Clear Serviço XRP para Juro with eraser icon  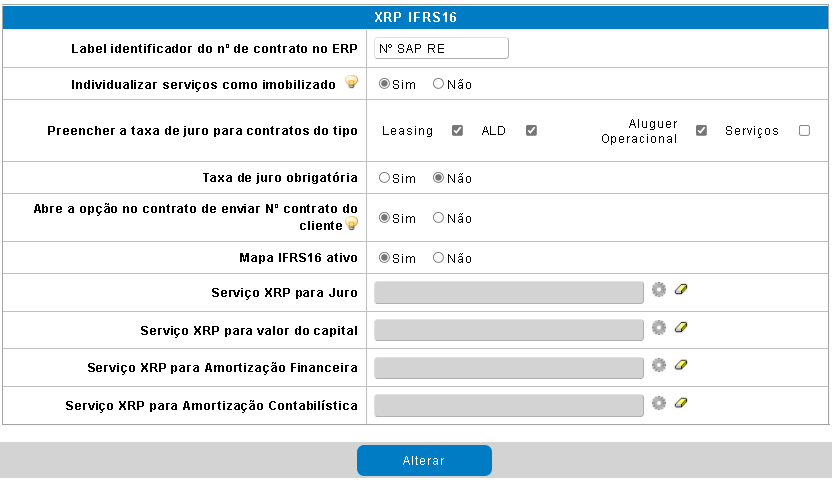pos(681,289)
